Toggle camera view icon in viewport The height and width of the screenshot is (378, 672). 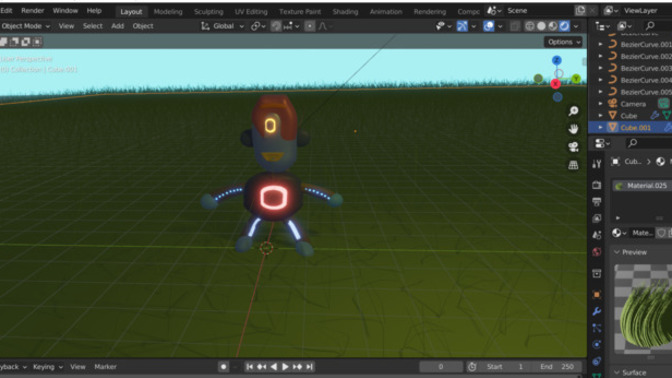[x=573, y=147]
